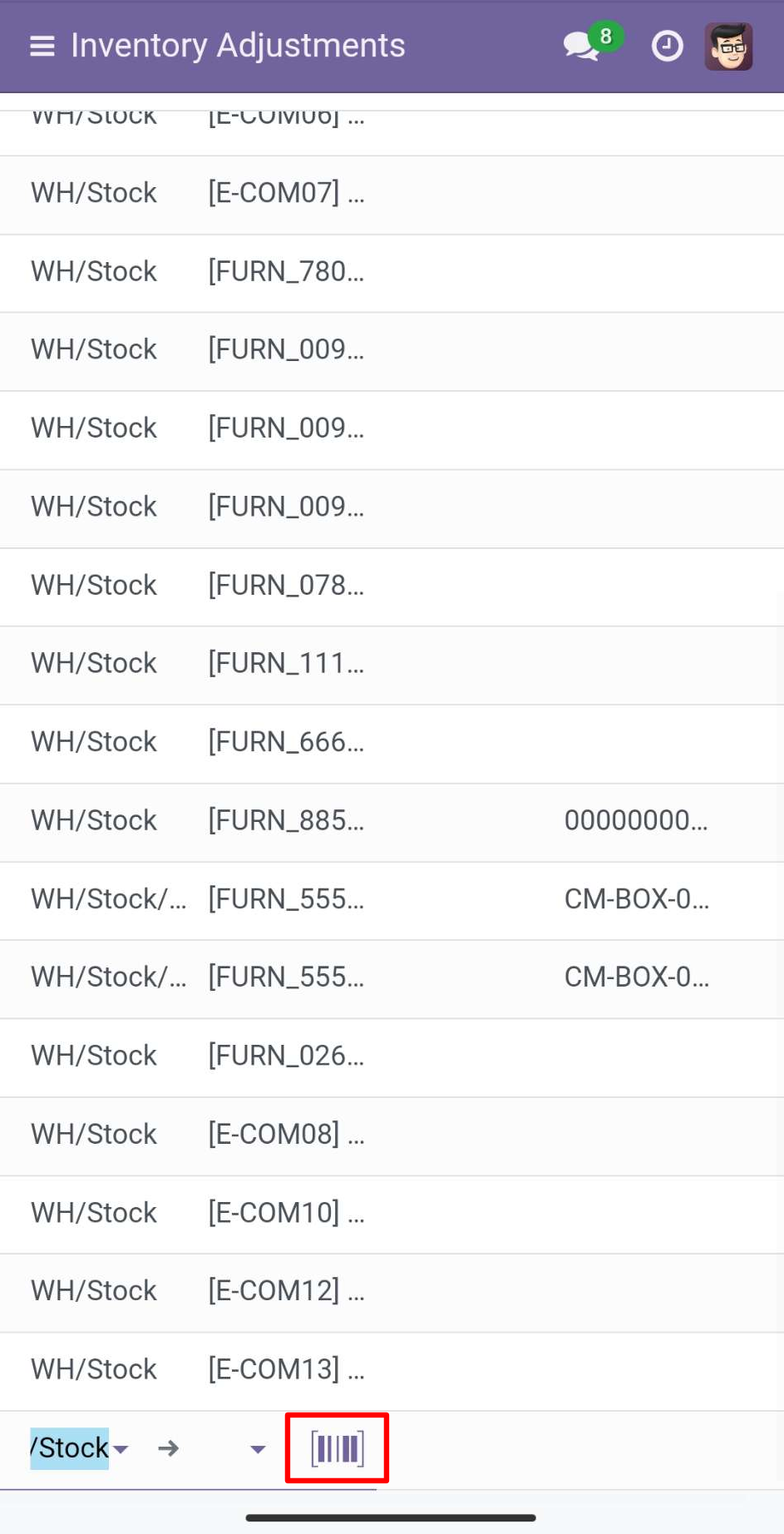The height and width of the screenshot is (1534, 784).
Task: Select the FURN_666 product entry
Action: (x=392, y=743)
